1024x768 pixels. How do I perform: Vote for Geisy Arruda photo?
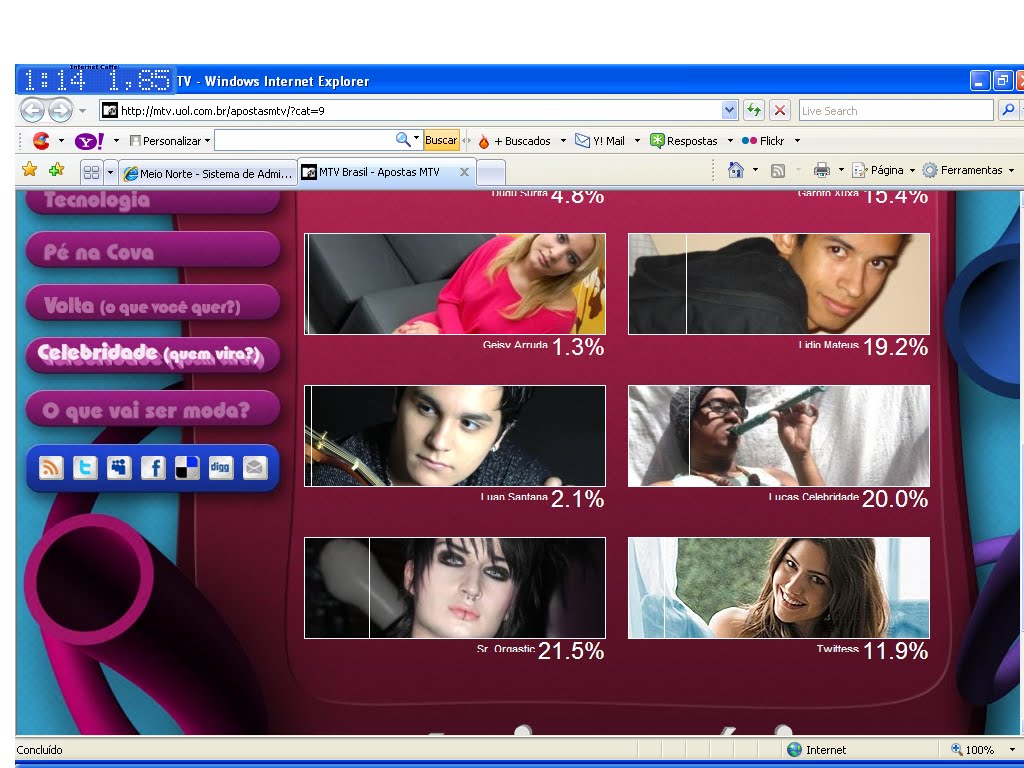455,284
